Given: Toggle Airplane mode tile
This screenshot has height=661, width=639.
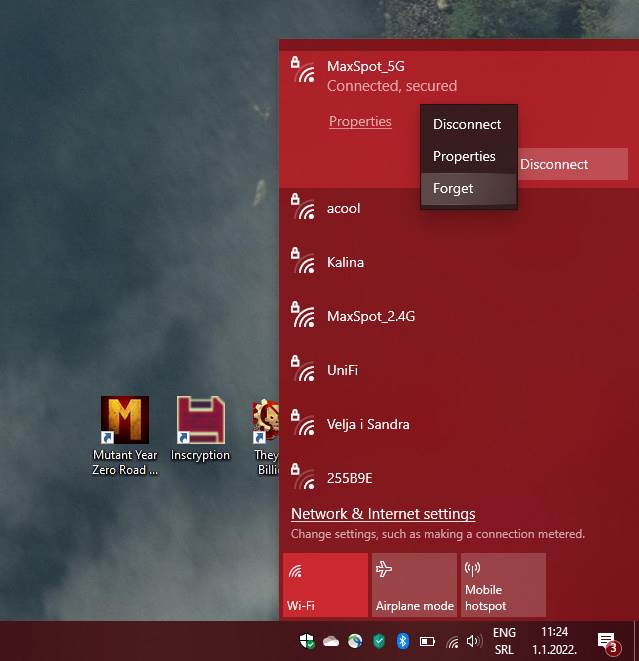Looking at the screenshot, I should 414,585.
